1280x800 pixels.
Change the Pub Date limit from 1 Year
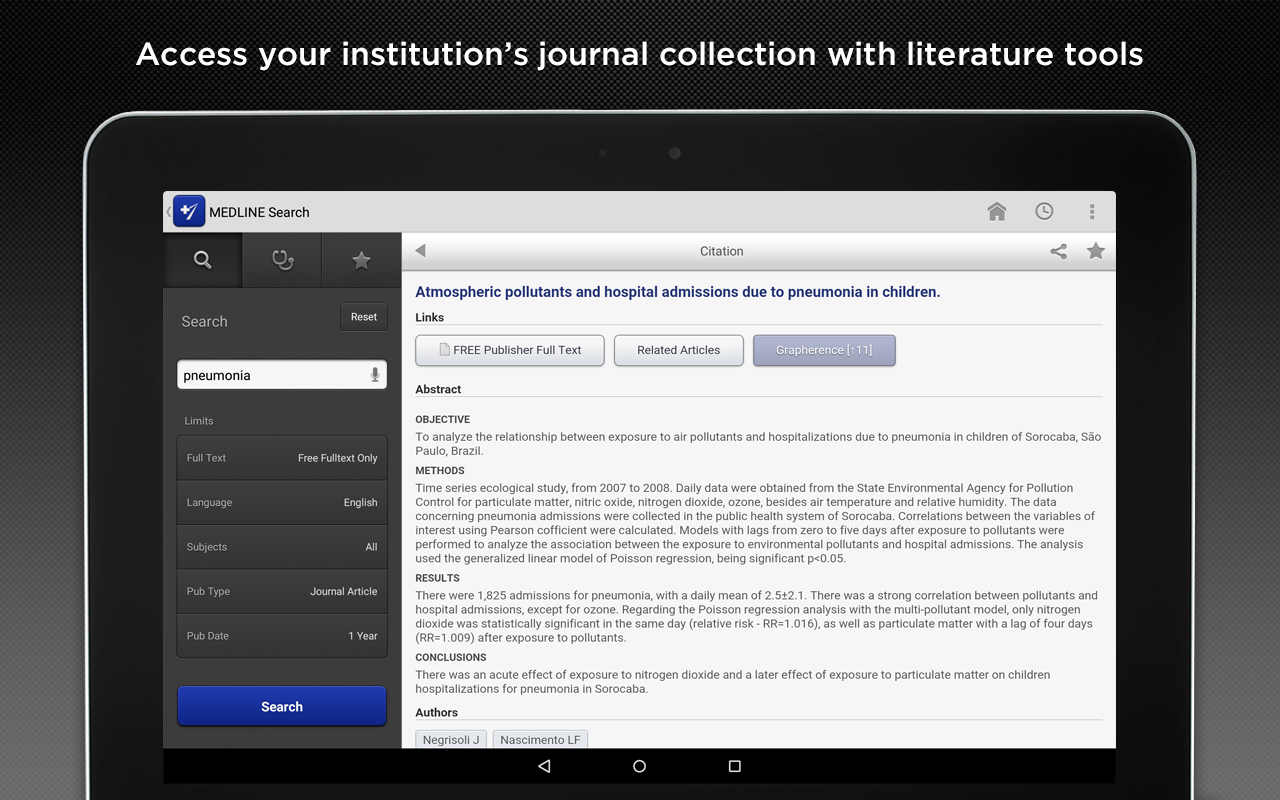281,635
